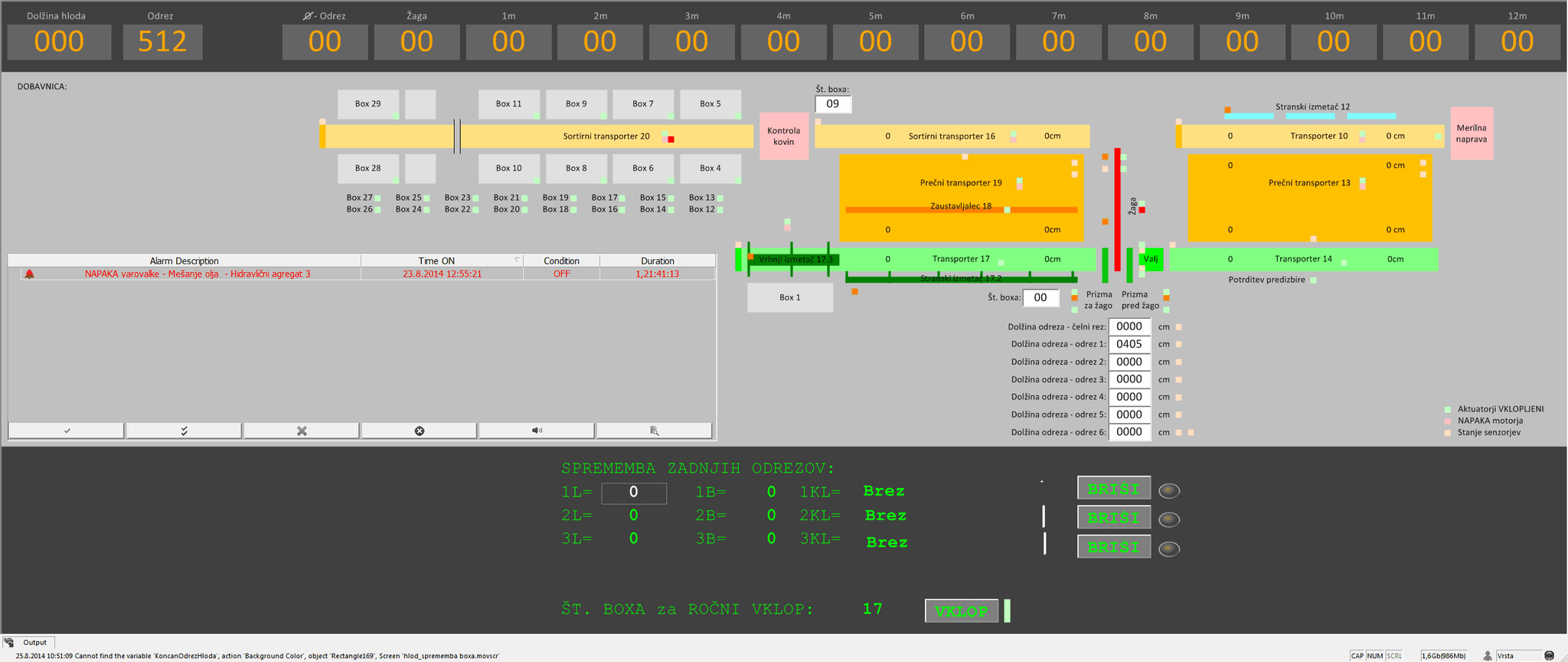This screenshot has height=662, width=1568.
Task: Click the X reset alarm button
Action: point(302,431)
